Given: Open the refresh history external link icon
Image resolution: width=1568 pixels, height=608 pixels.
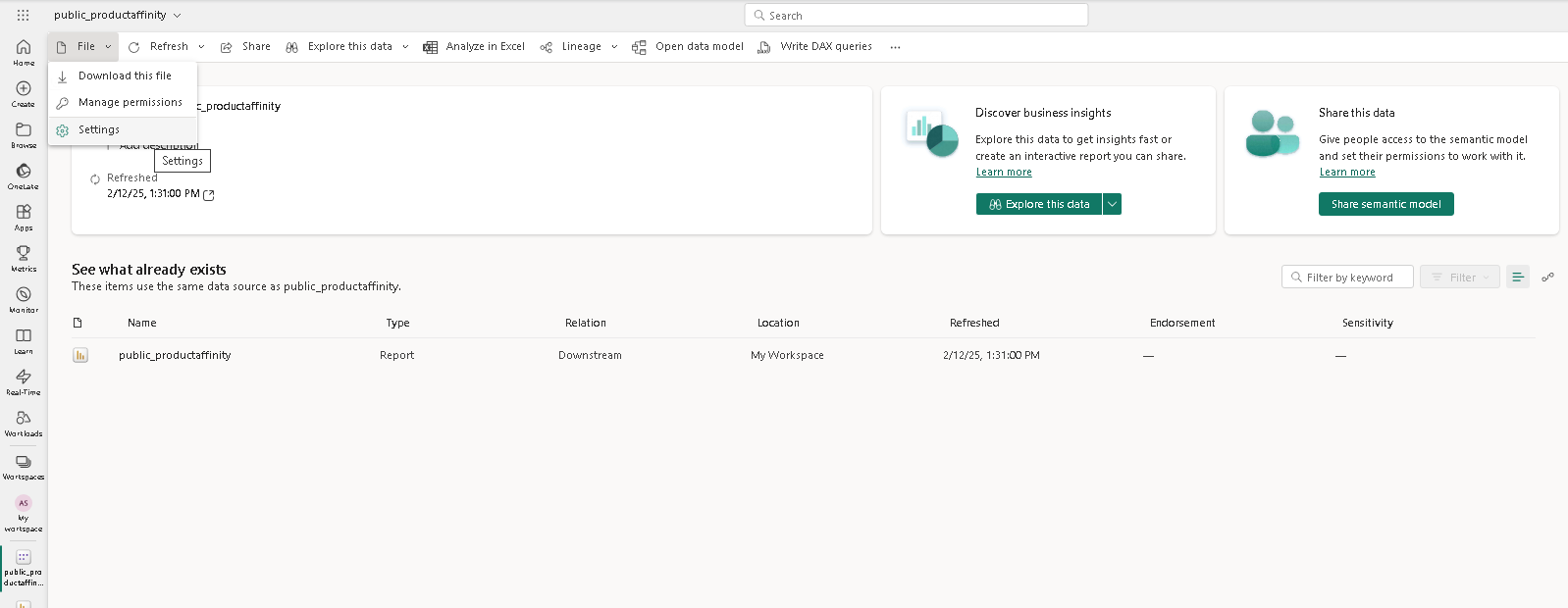Looking at the screenshot, I should coord(208,194).
